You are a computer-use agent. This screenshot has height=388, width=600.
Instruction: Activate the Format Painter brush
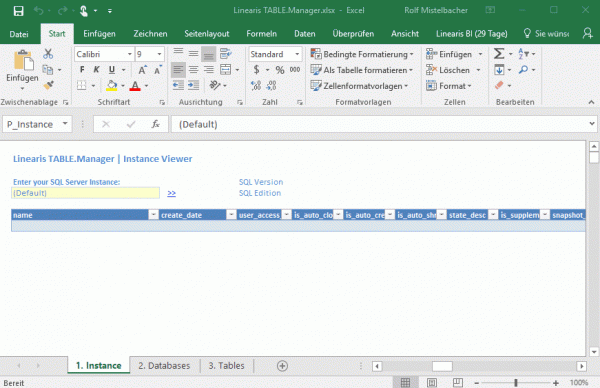[48, 85]
